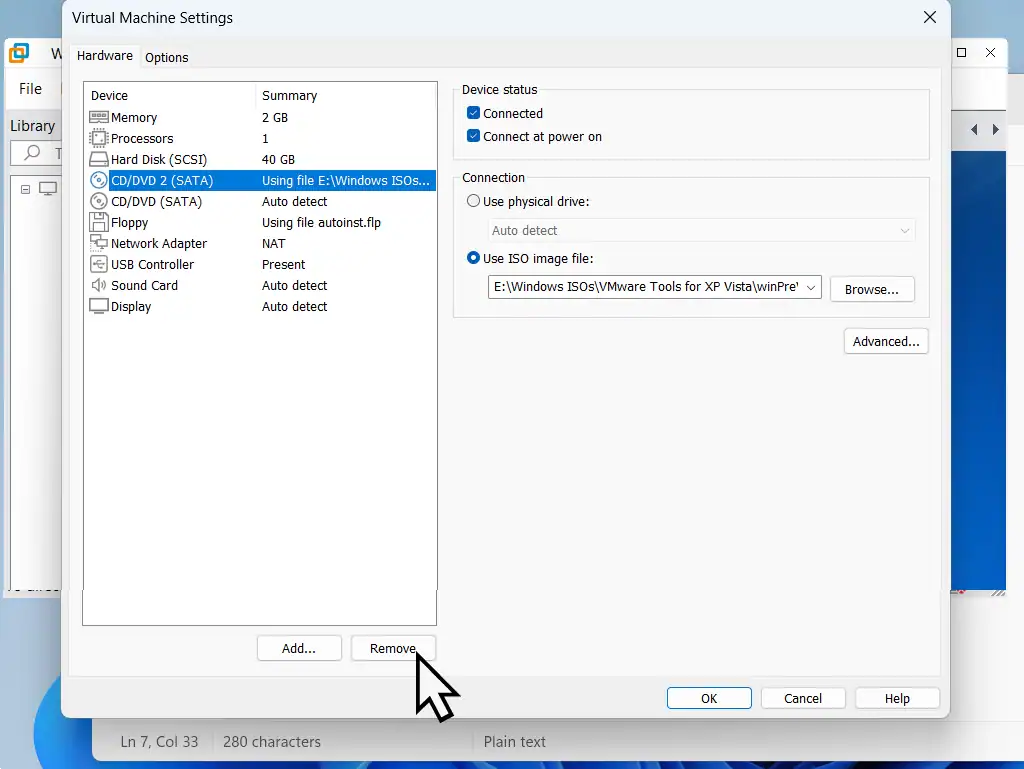Maximize the VMware Workstation window
Screen dimensions: 1024x769
(x=961, y=53)
